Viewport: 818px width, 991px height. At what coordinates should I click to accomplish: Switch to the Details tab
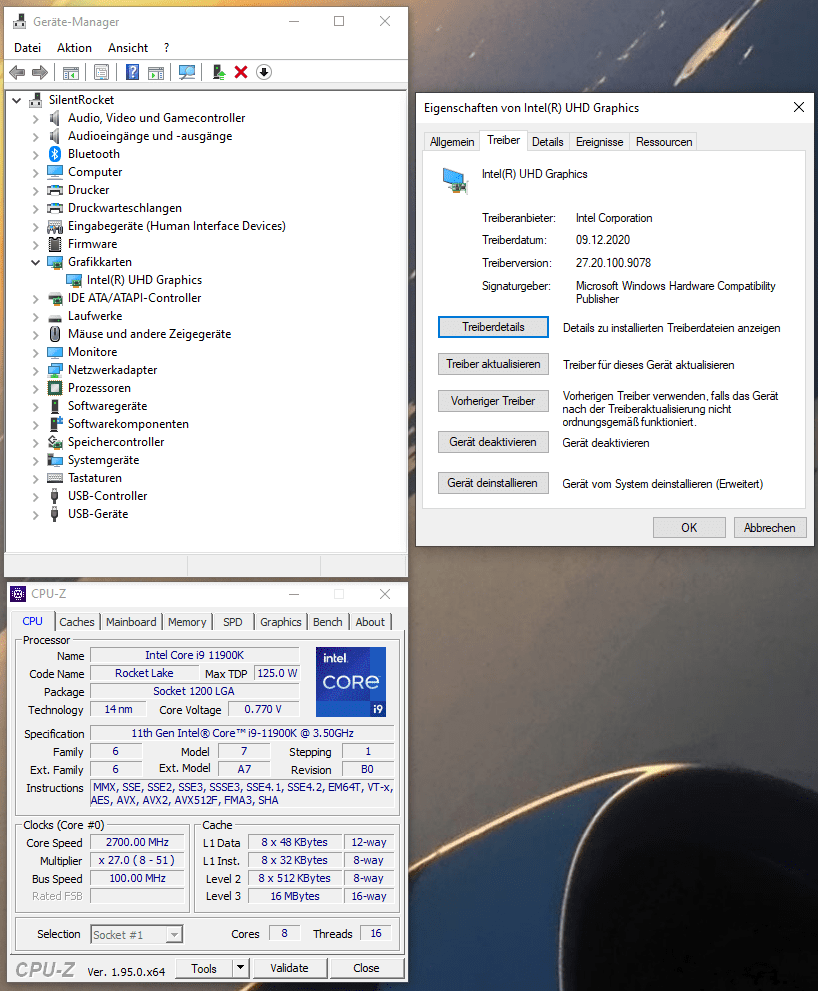[547, 142]
